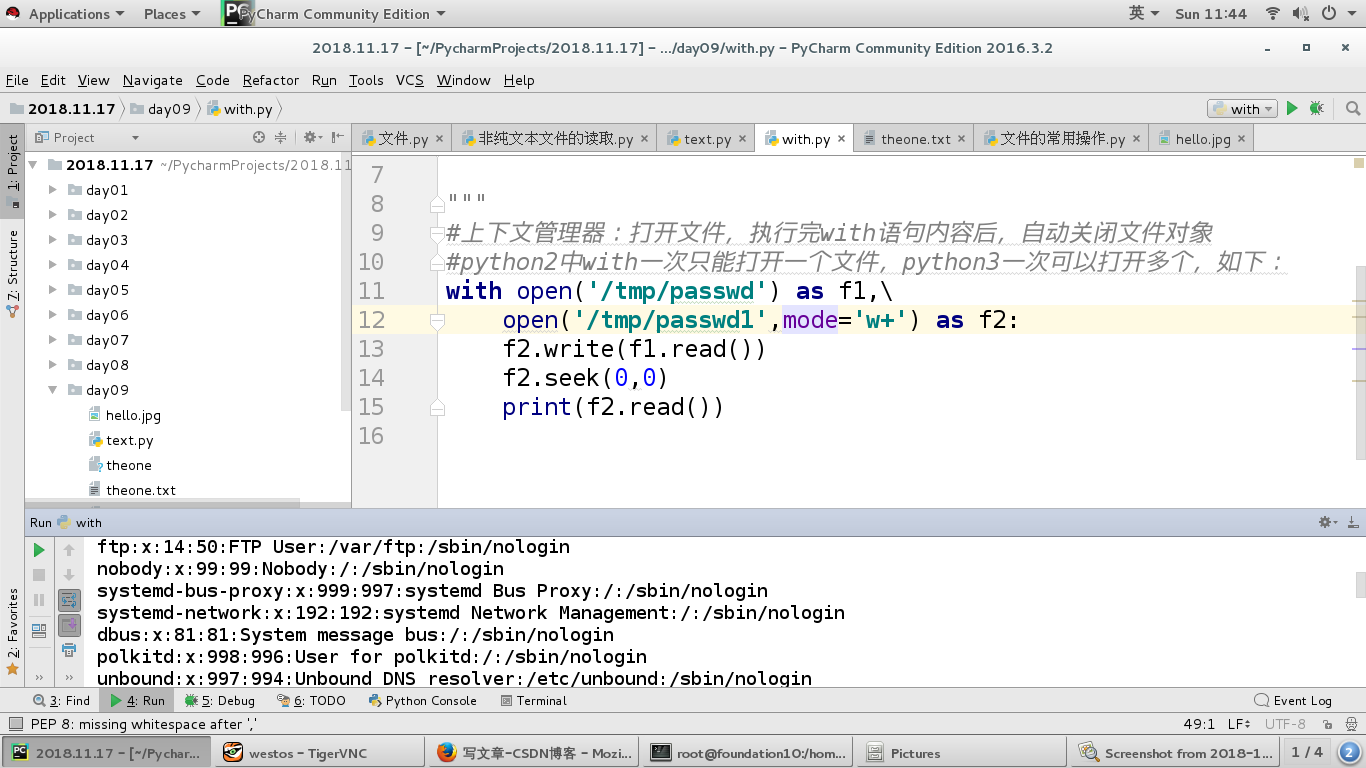Close the with.py editor tab
Screen dimensions: 1366x768
pos(842,139)
